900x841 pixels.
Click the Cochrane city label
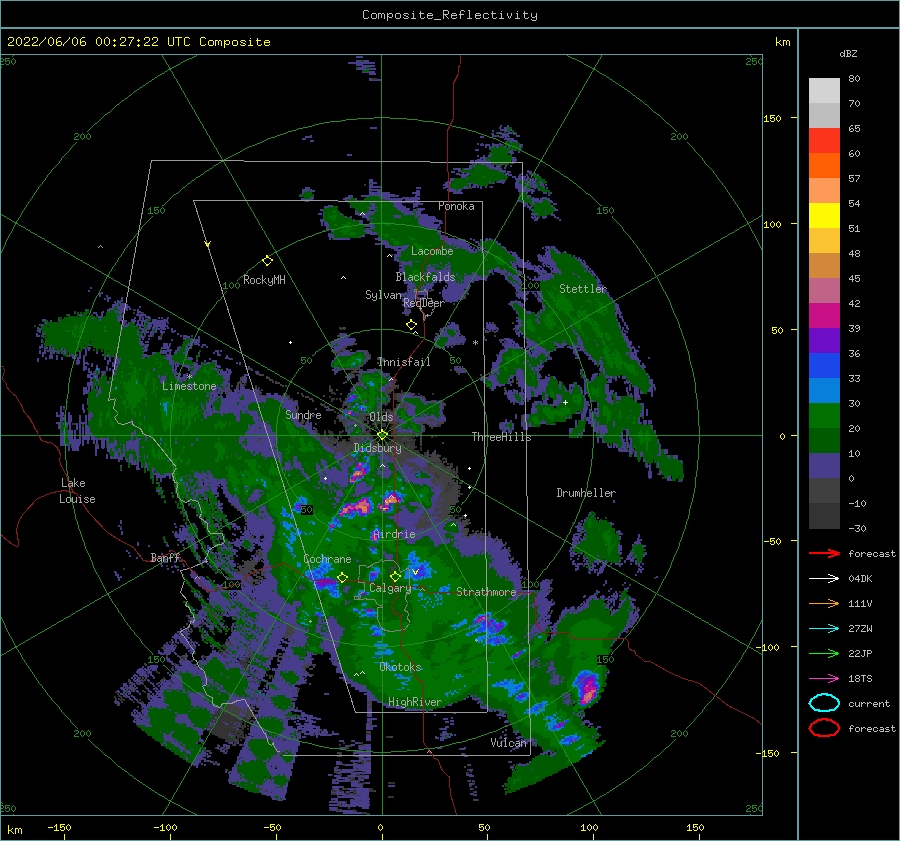pos(327,559)
